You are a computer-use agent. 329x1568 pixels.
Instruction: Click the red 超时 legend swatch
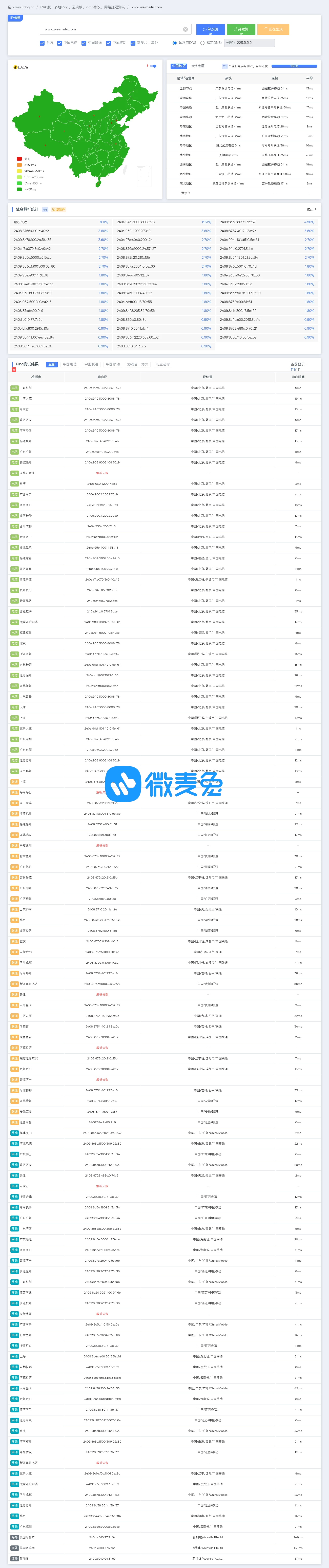click(19, 159)
